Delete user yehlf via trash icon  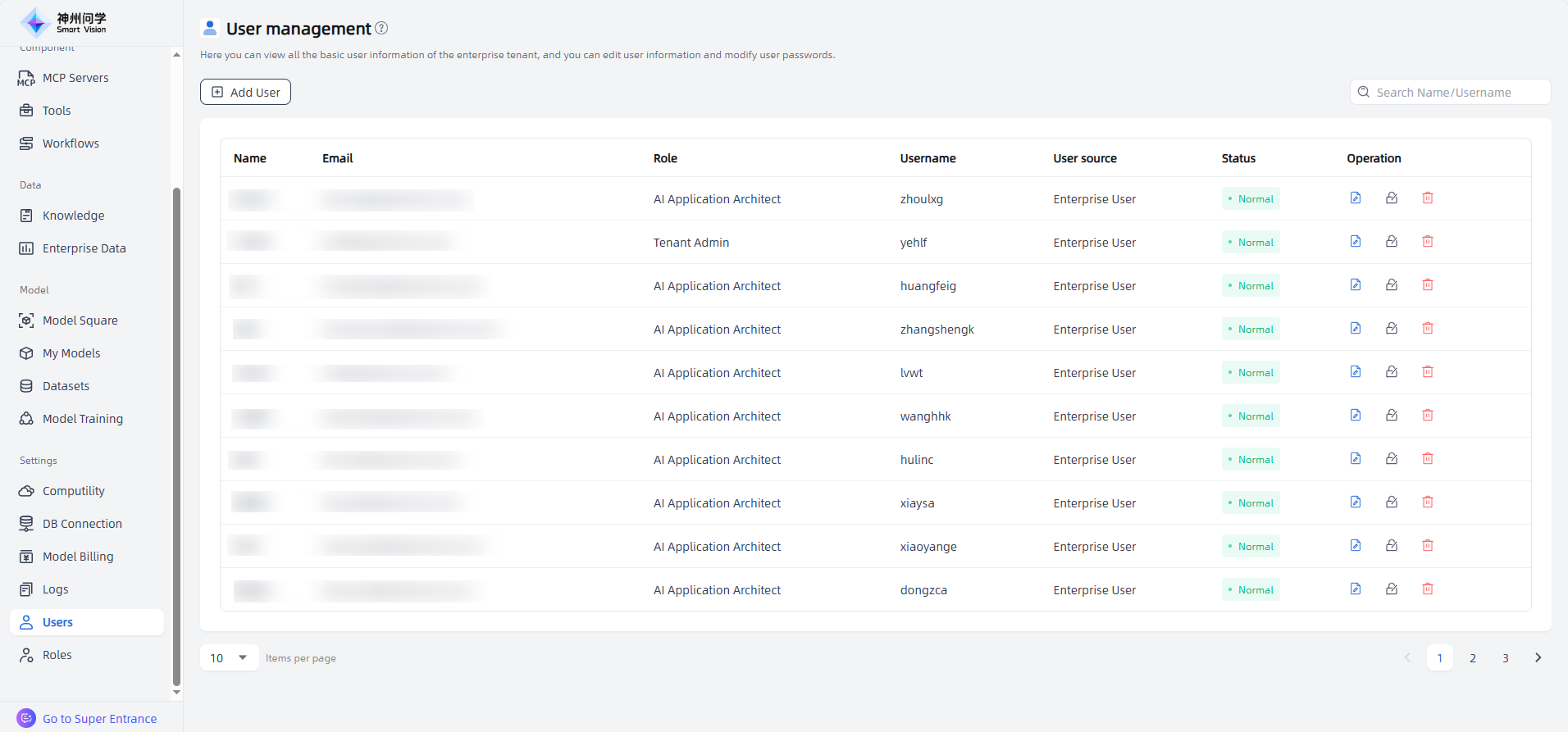click(x=1427, y=242)
